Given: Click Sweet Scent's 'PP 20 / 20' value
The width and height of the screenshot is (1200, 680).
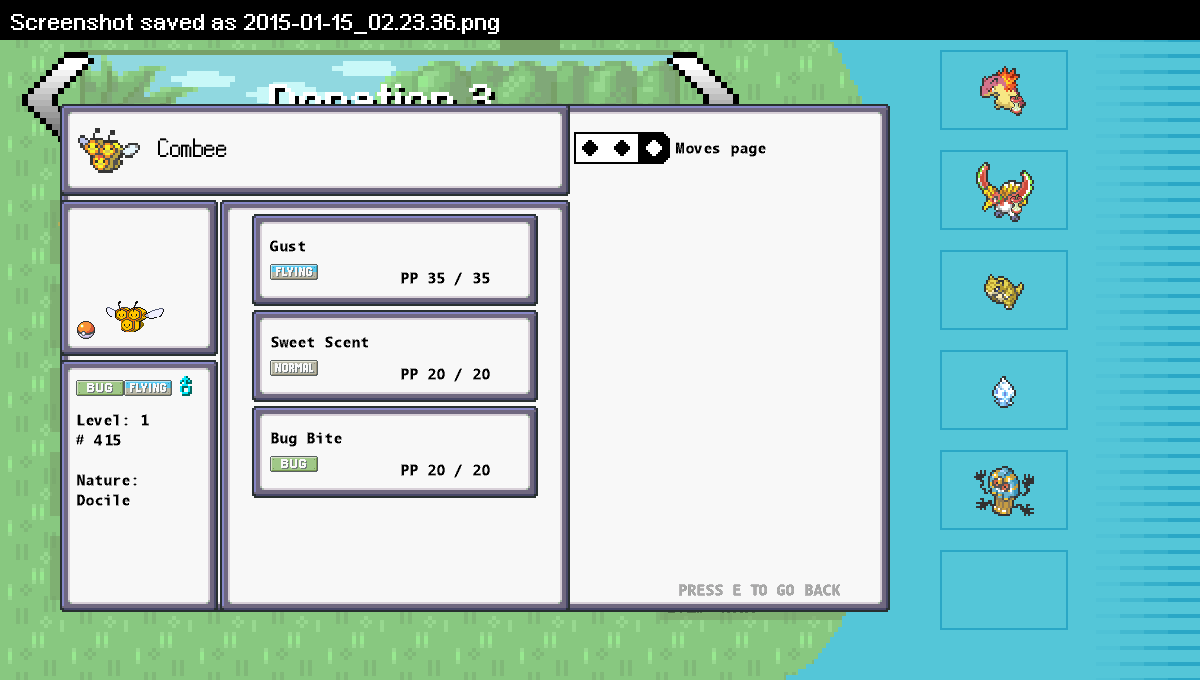Looking at the screenshot, I should click(445, 374).
